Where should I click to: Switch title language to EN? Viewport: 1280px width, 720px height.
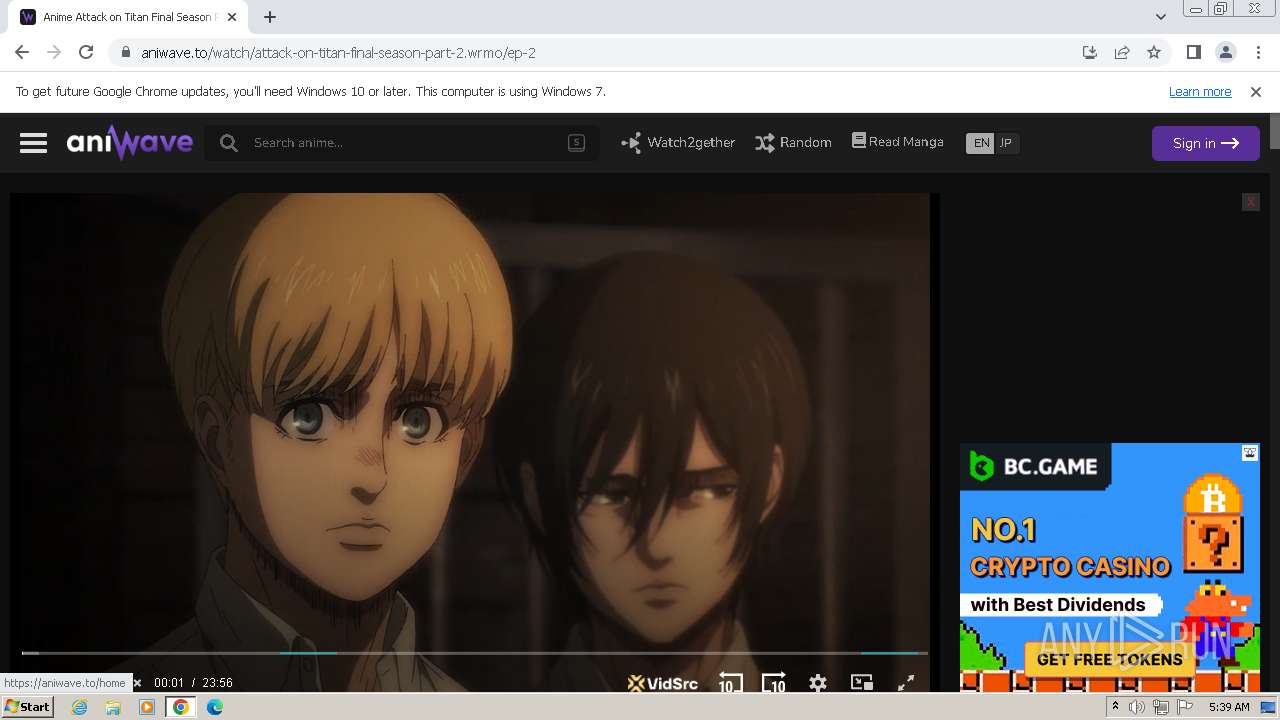981,143
